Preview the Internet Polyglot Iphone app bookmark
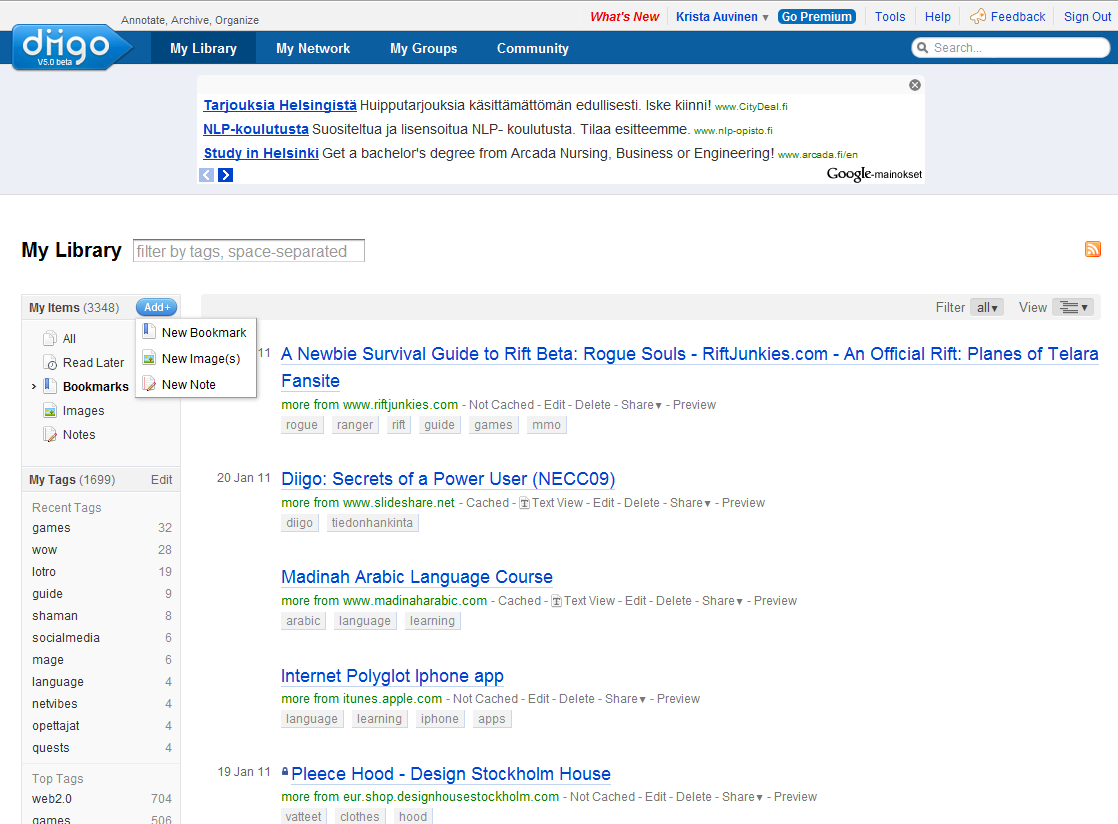This screenshot has height=824, width=1118. tap(678, 699)
